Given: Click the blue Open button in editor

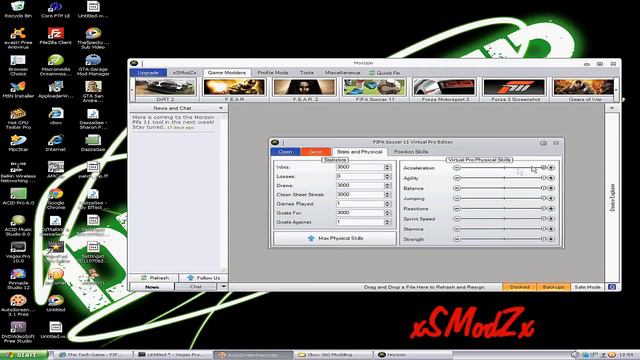Looking at the screenshot, I should coord(285,152).
